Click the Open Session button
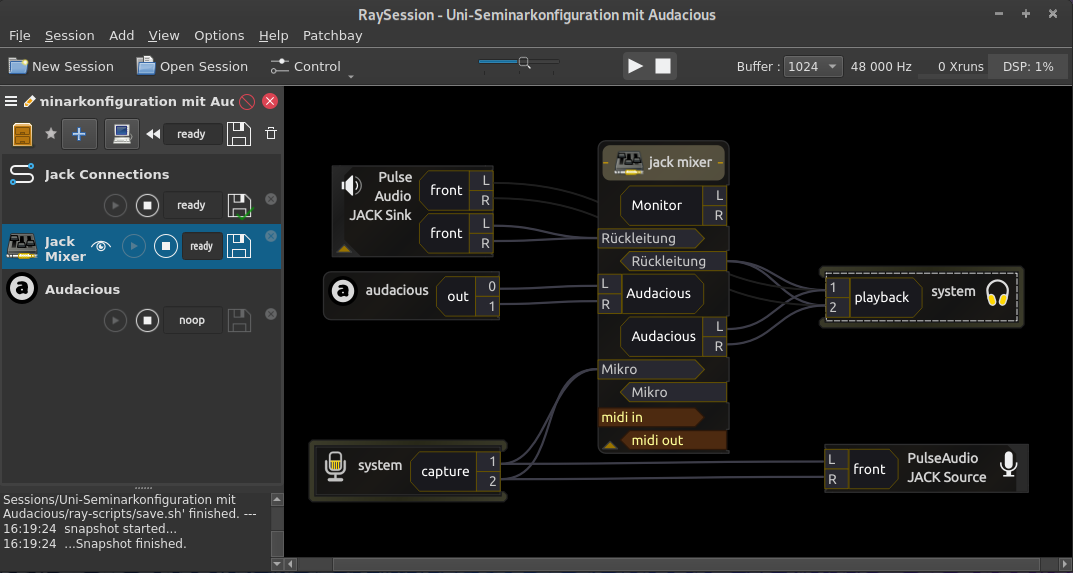Image resolution: width=1073 pixels, height=573 pixels. coord(192,66)
